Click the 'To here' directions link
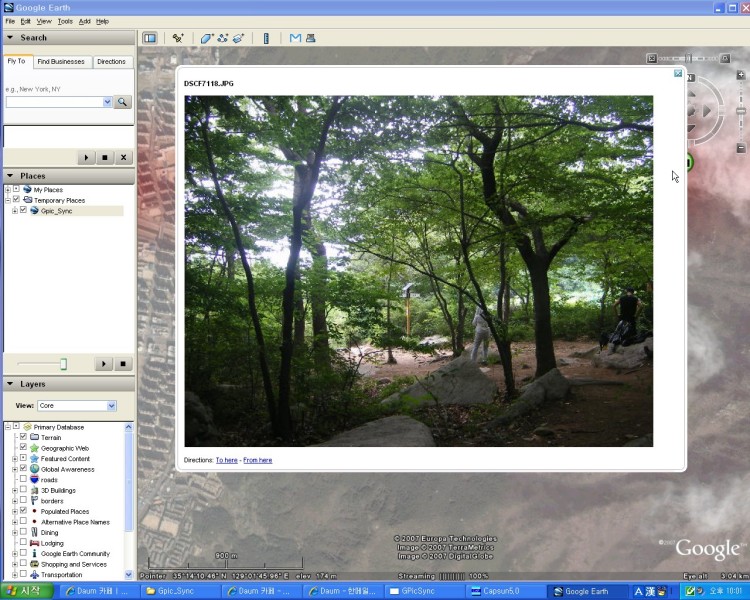The width and height of the screenshot is (750, 600). 227,460
